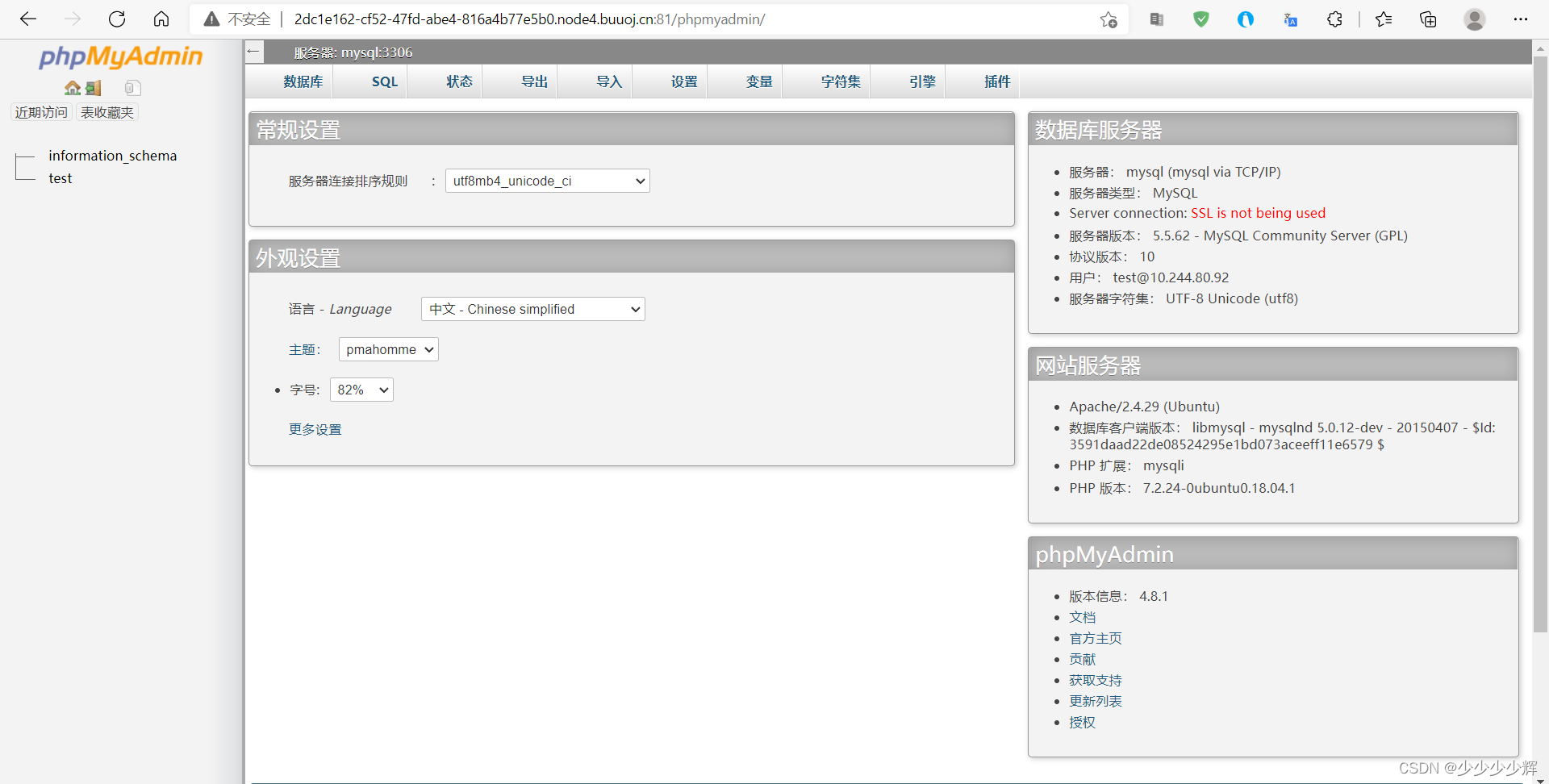This screenshot has height=784, width=1549.
Task: Open the font size 82% dropdown
Action: click(x=361, y=390)
